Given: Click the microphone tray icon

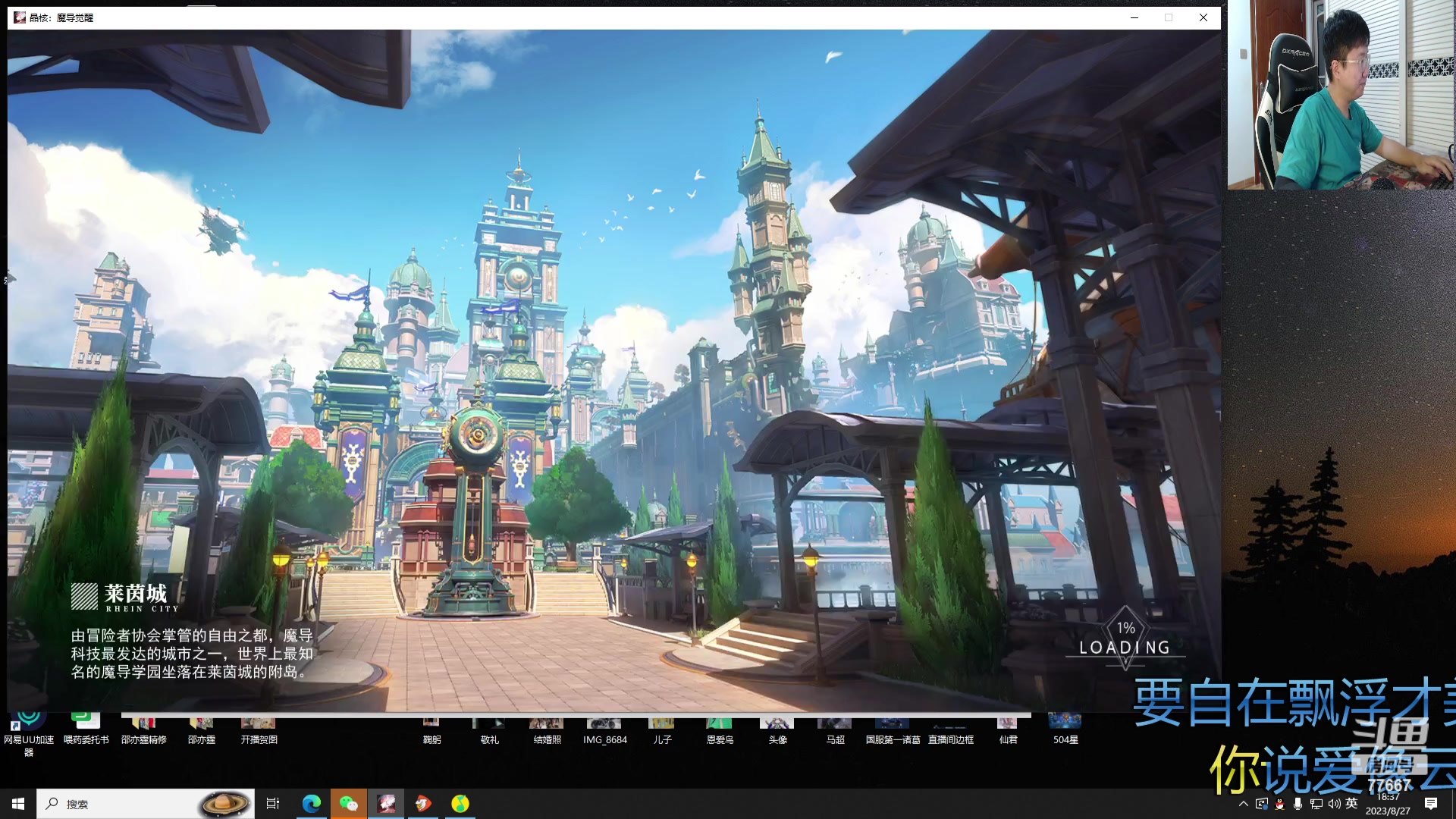Looking at the screenshot, I should click(x=1298, y=804).
